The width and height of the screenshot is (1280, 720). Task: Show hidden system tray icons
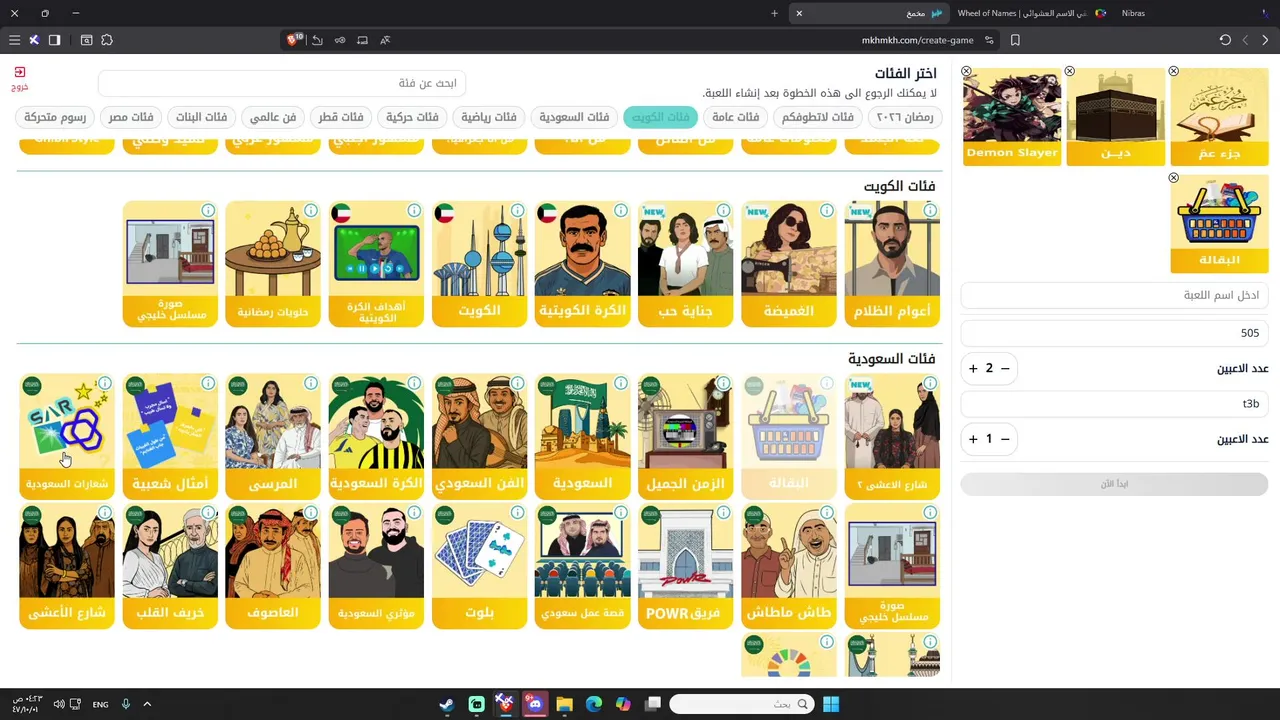point(147,704)
